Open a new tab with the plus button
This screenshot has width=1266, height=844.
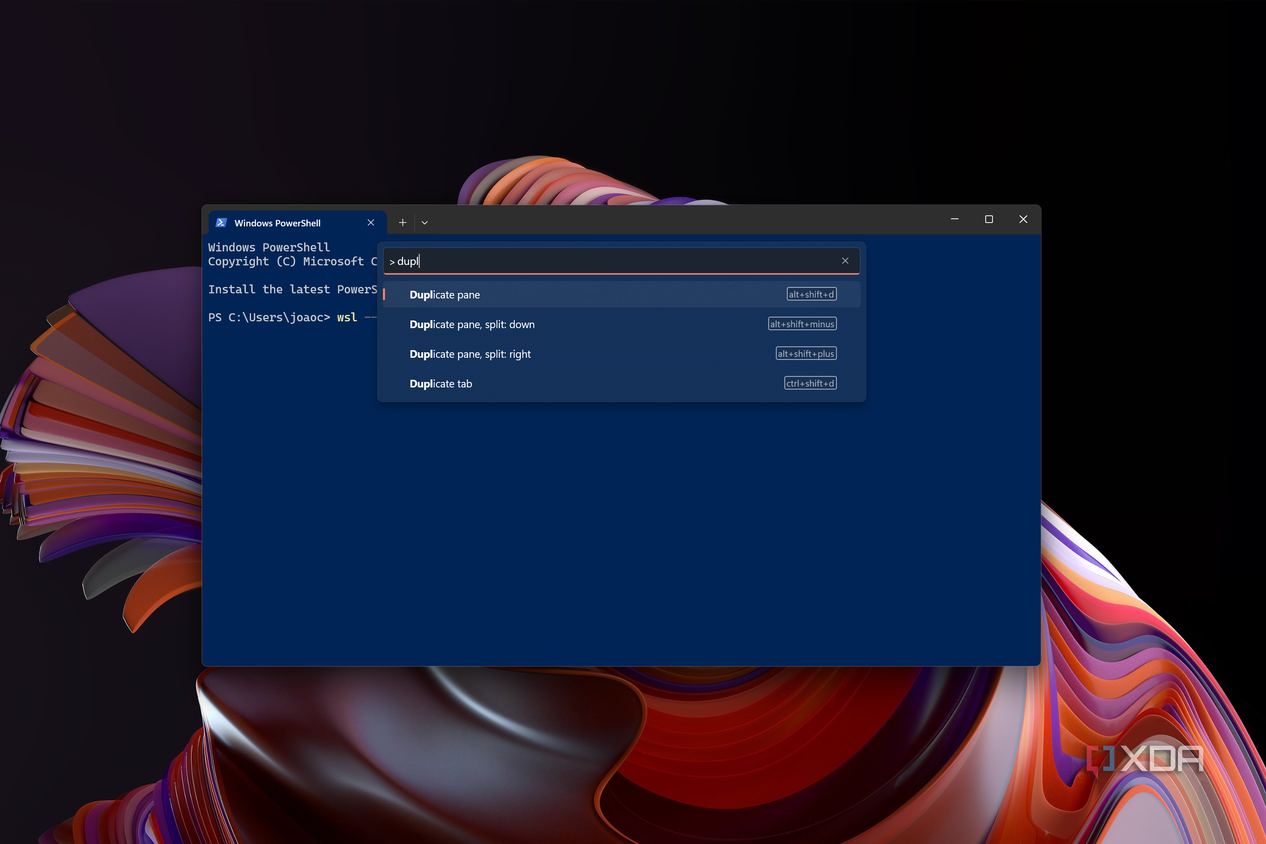point(403,223)
